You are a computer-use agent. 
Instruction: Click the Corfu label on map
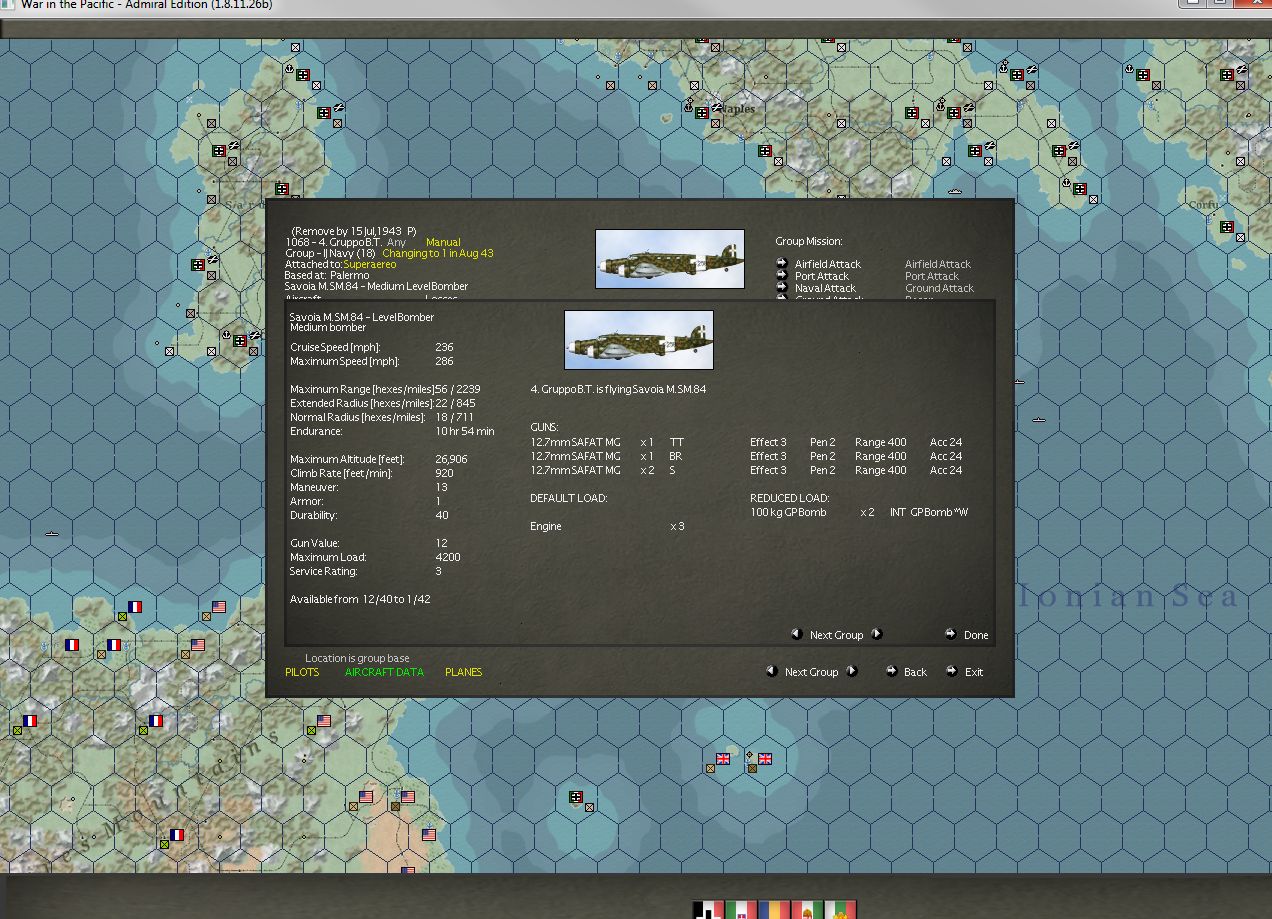tap(1203, 205)
